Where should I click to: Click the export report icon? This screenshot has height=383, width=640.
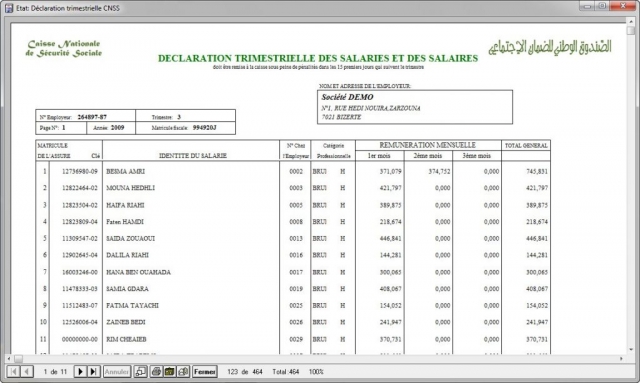pyautogui.click(x=169, y=372)
